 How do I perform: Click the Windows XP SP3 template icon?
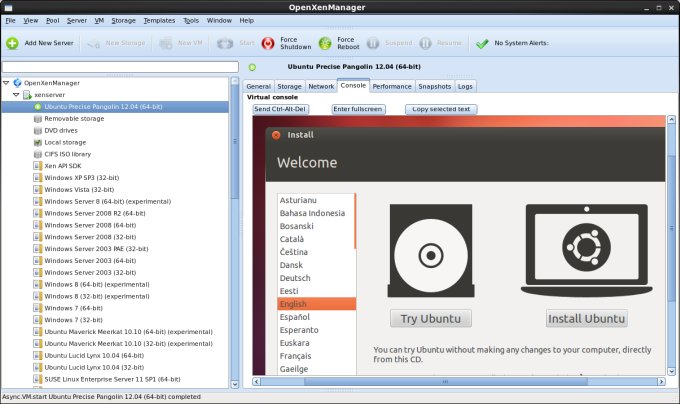pyautogui.click(x=38, y=178)
